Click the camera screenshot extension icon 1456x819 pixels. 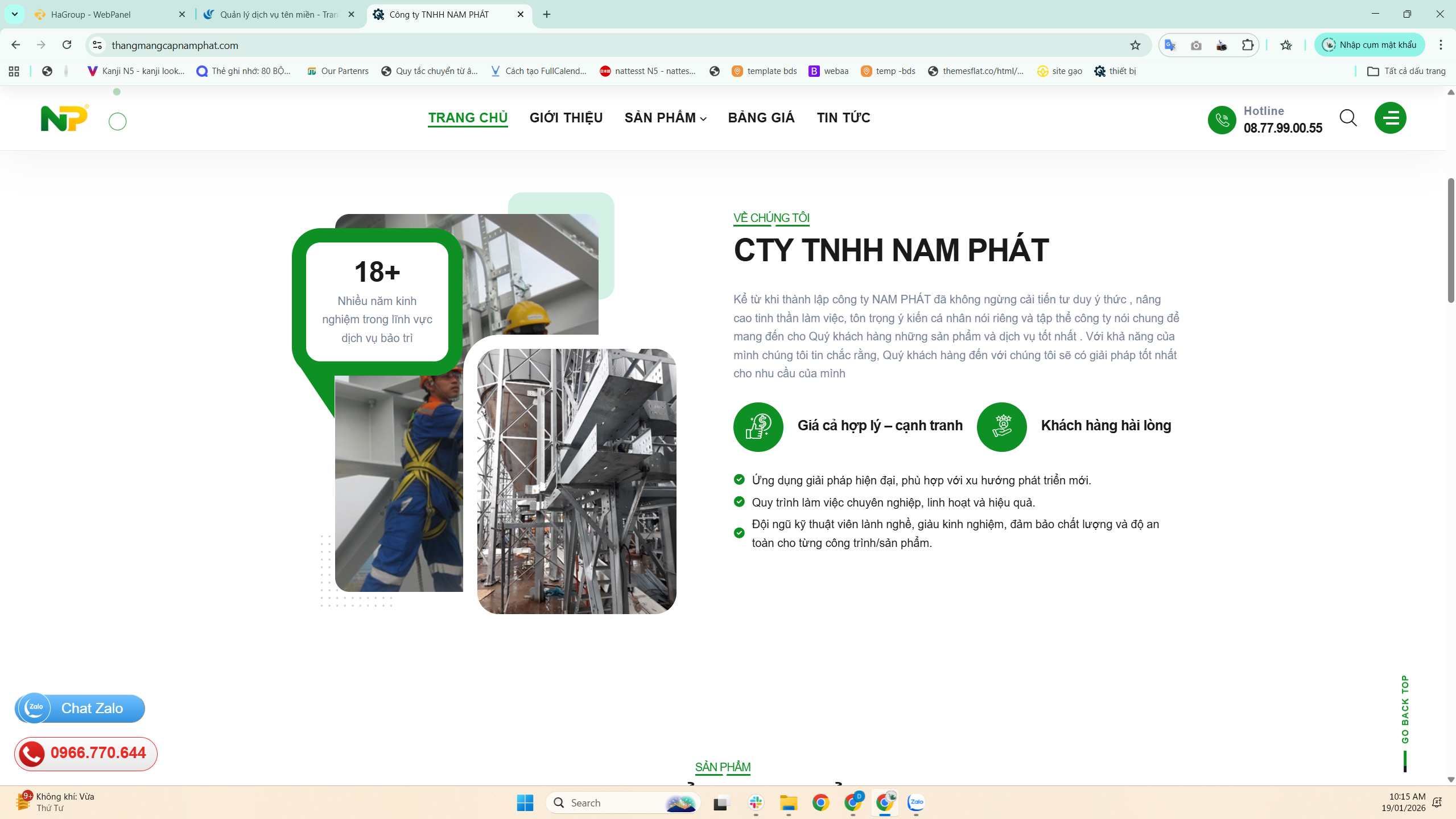(x=1196, y=45)
